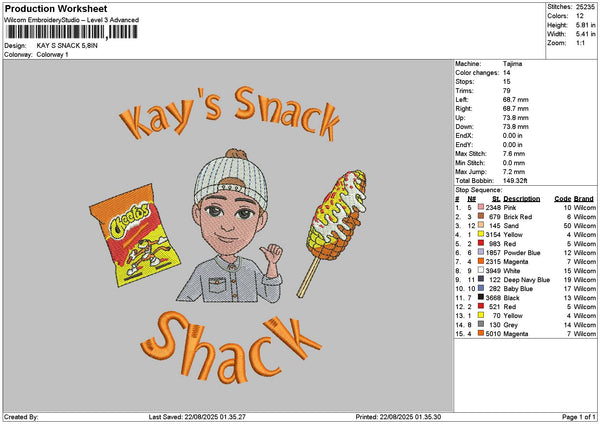
Task: Select the Magenta 2315 swatch
Action: (481, 261)
